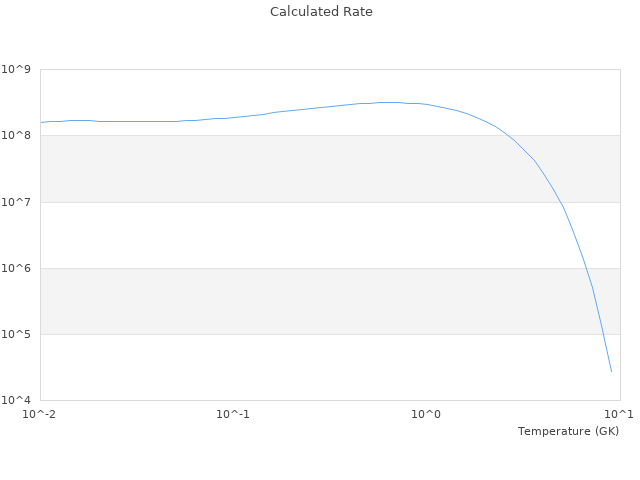640x480 pixels.
Task: Select the 10^4 y-axis tick label
Action: click(x=18, y=400)
